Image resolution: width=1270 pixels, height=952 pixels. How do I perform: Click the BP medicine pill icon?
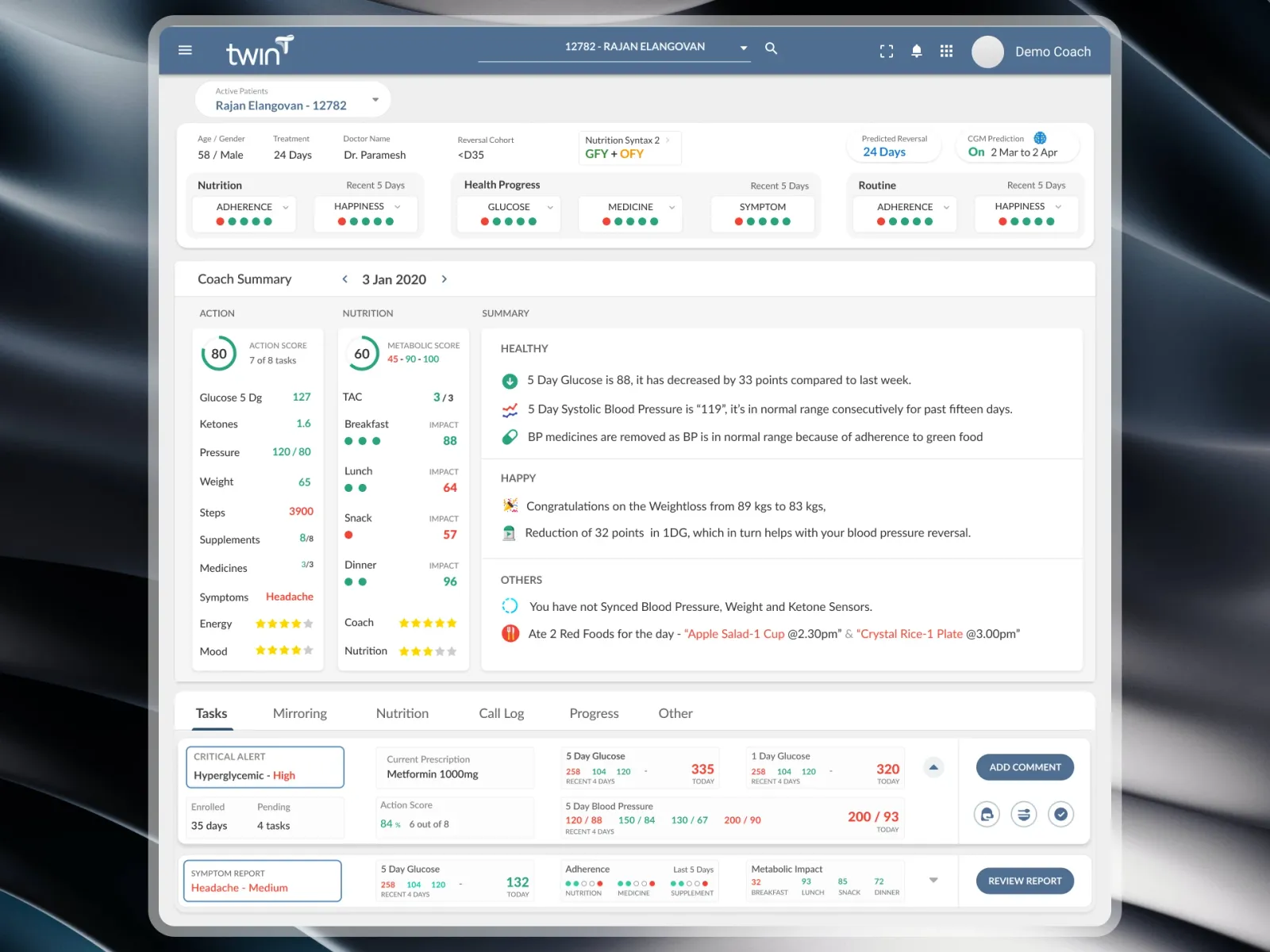[x=510, y=437]
